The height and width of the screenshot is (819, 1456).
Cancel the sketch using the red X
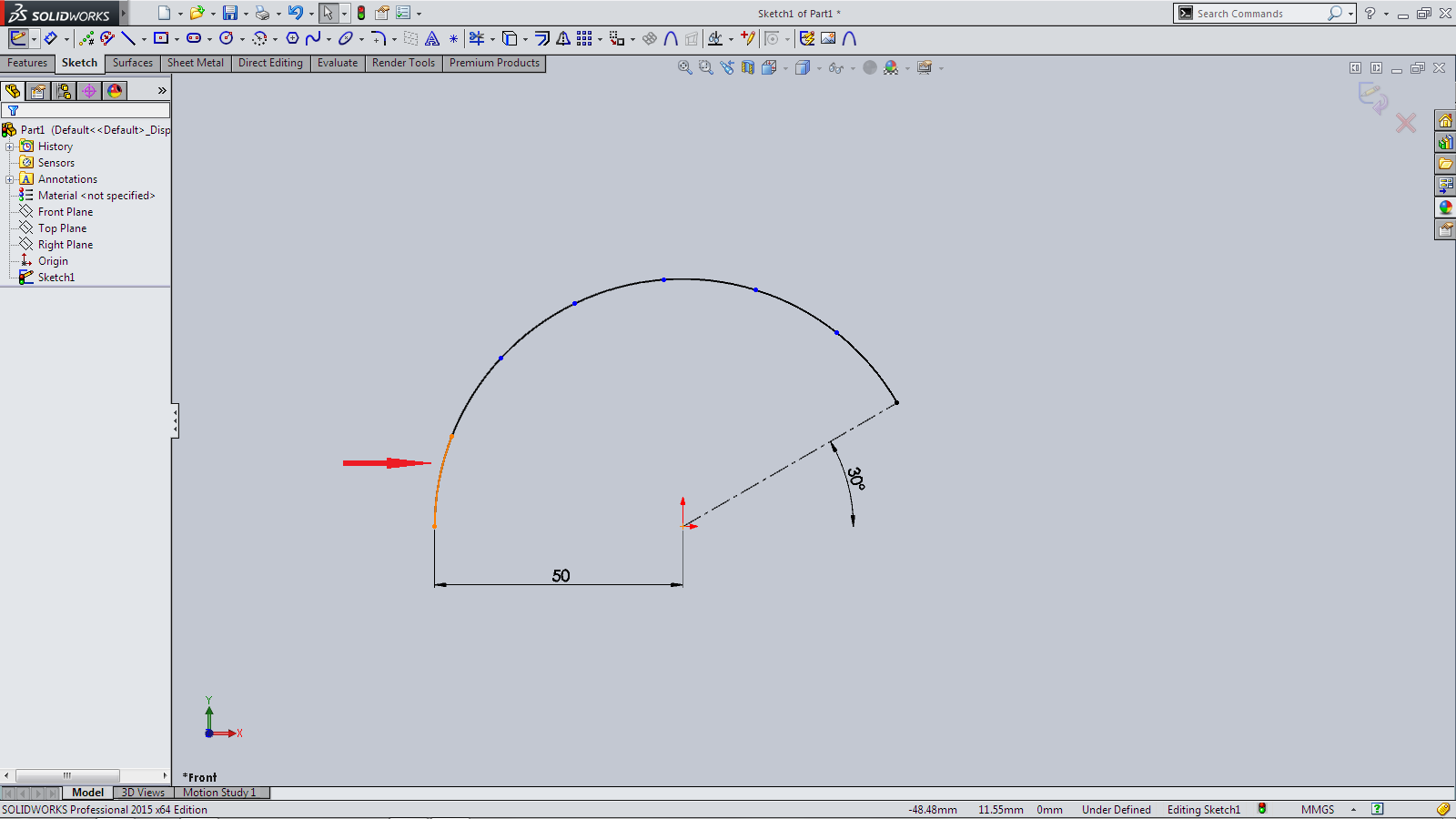click(1406, 123)
